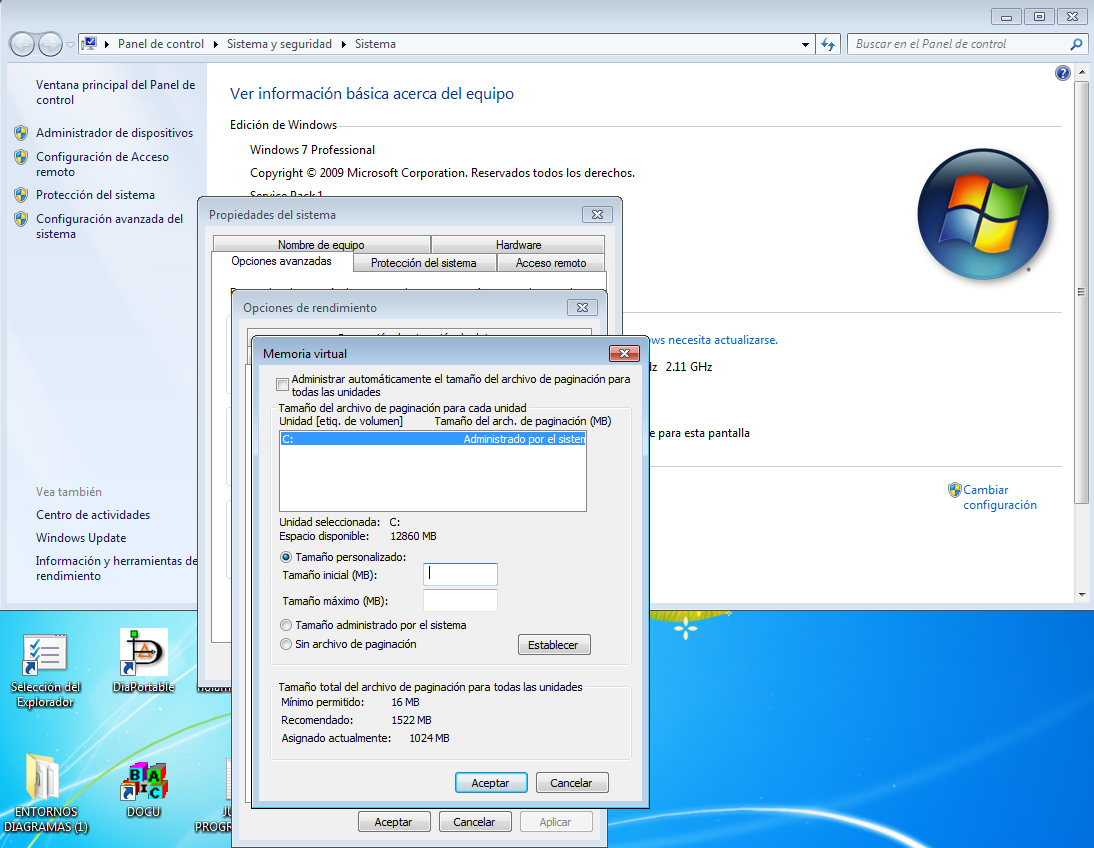
Task: Select Tamaño administrado por el sistema option
Action: (286, 625)
